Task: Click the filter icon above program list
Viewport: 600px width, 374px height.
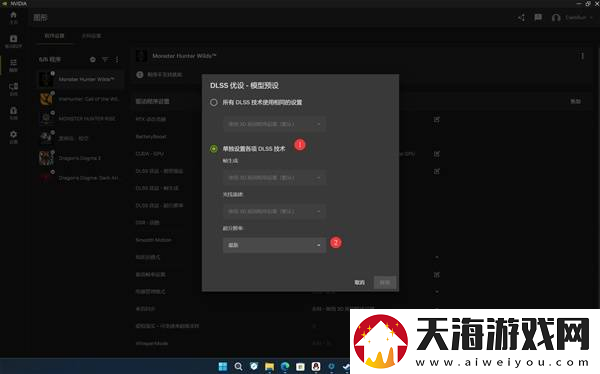Action: (105, 59)
